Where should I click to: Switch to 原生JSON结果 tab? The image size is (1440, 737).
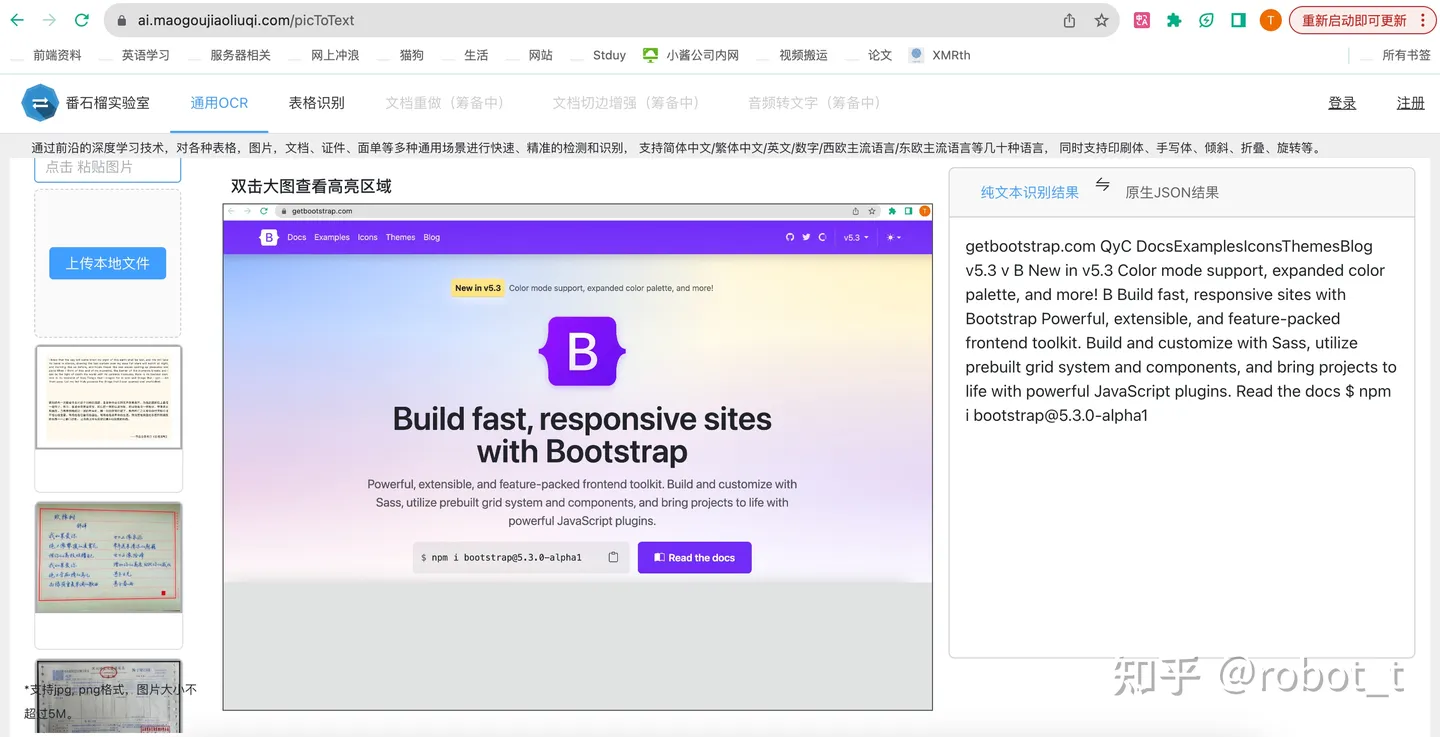(x=1172, y=192)
